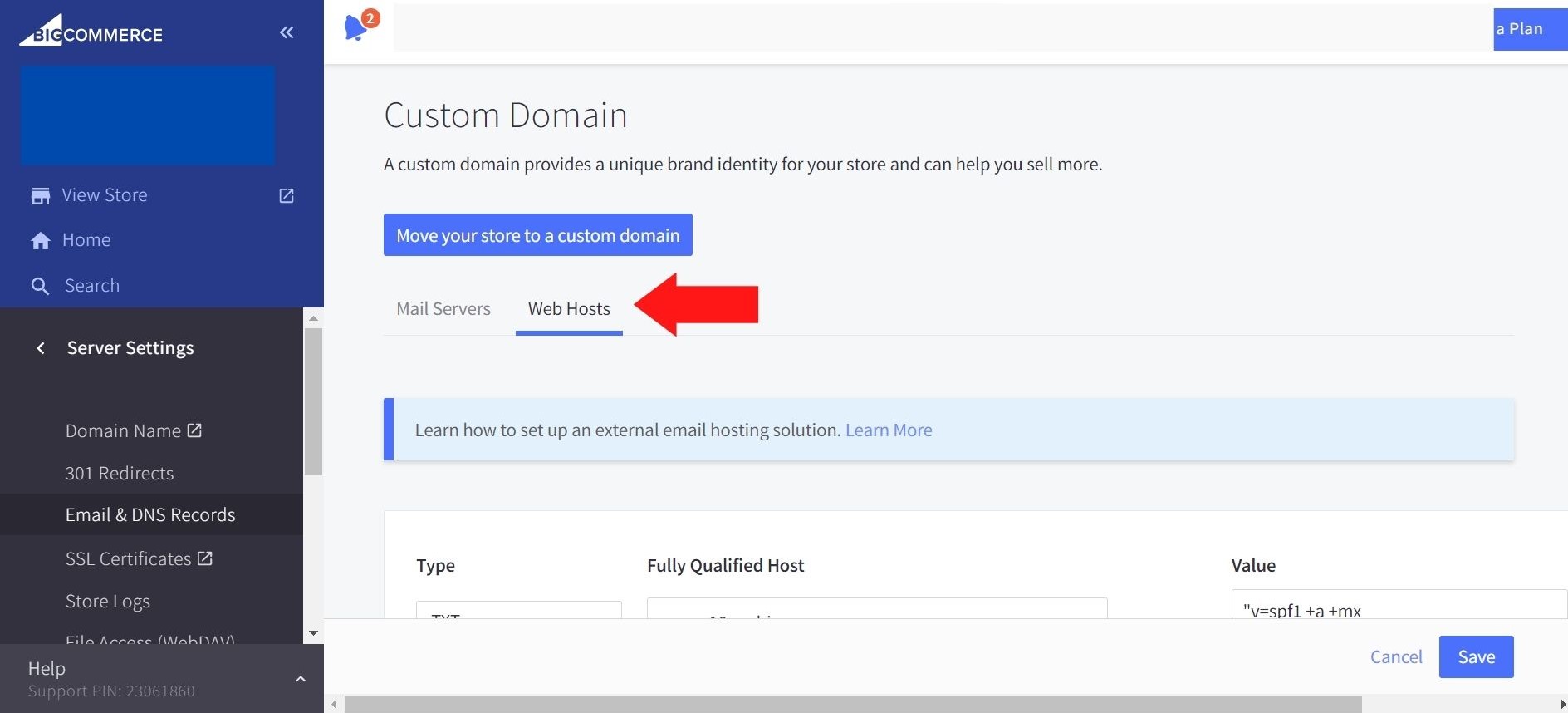
Task: Switch to the Mail Servers tab
Action: (x=443, y=309)
